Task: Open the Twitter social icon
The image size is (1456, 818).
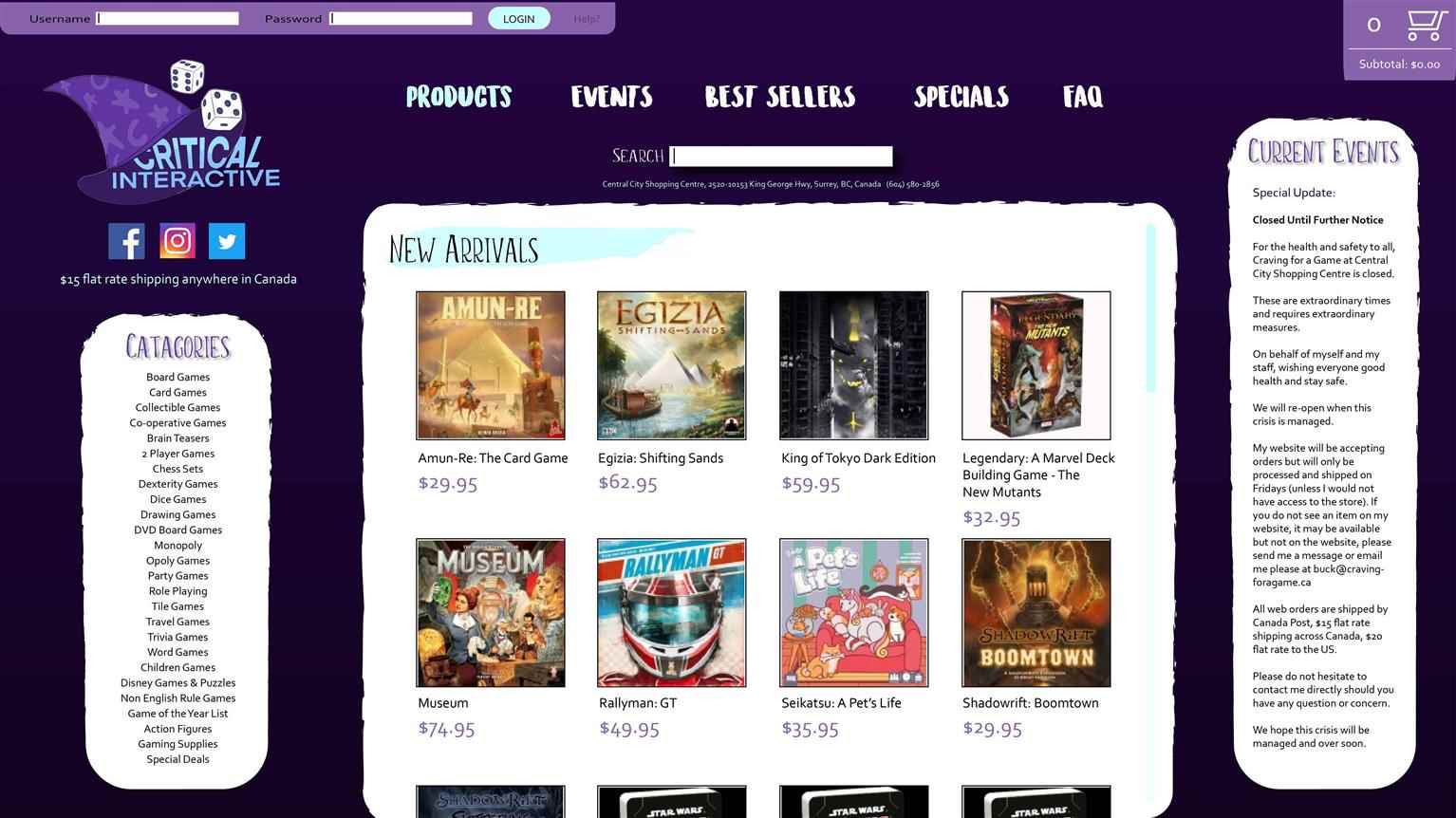Action: (x=227, y=241)
